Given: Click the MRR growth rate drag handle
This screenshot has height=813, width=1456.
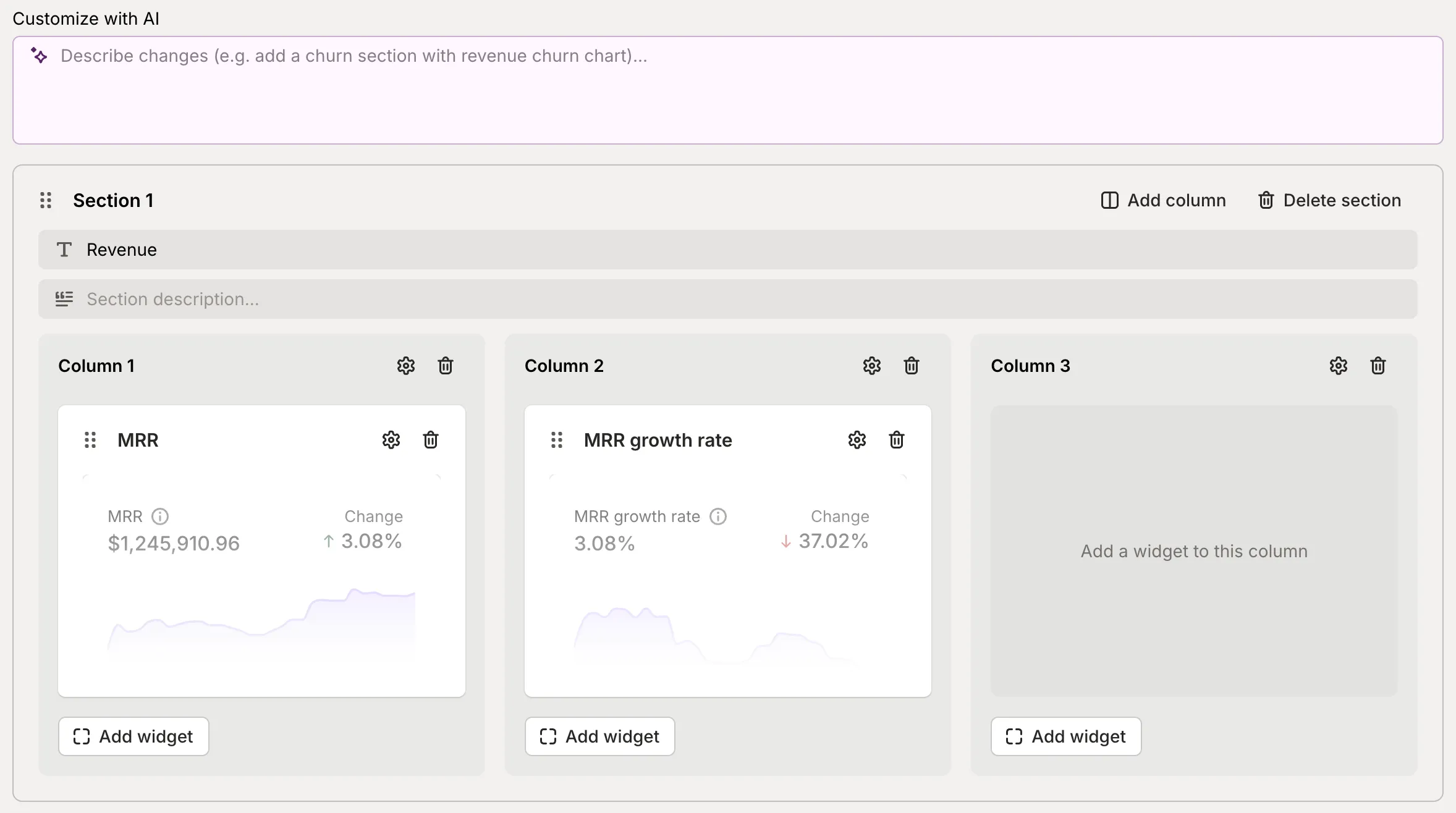Looking at the screenshot, I should click(556, 440).
